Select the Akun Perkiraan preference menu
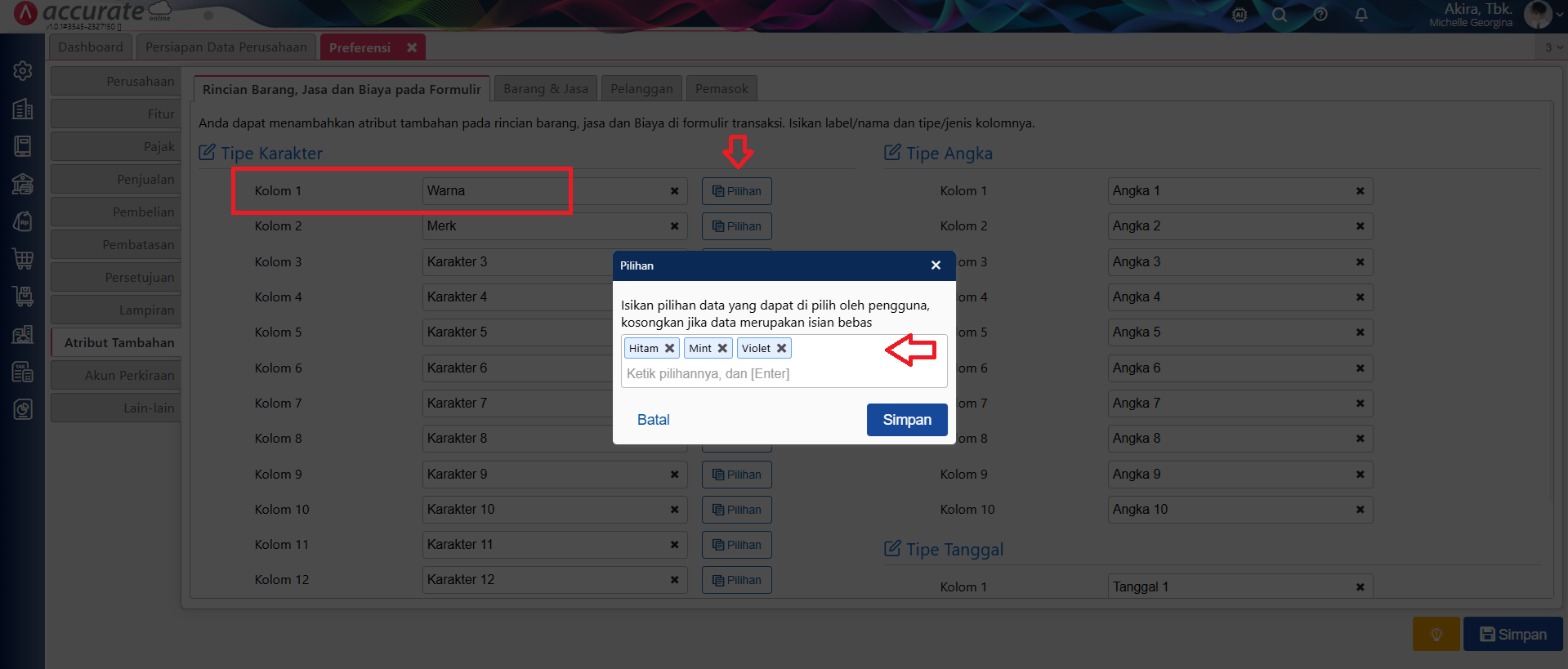The height and width of the screenshot is (669, 1568). tap(117, 376)
